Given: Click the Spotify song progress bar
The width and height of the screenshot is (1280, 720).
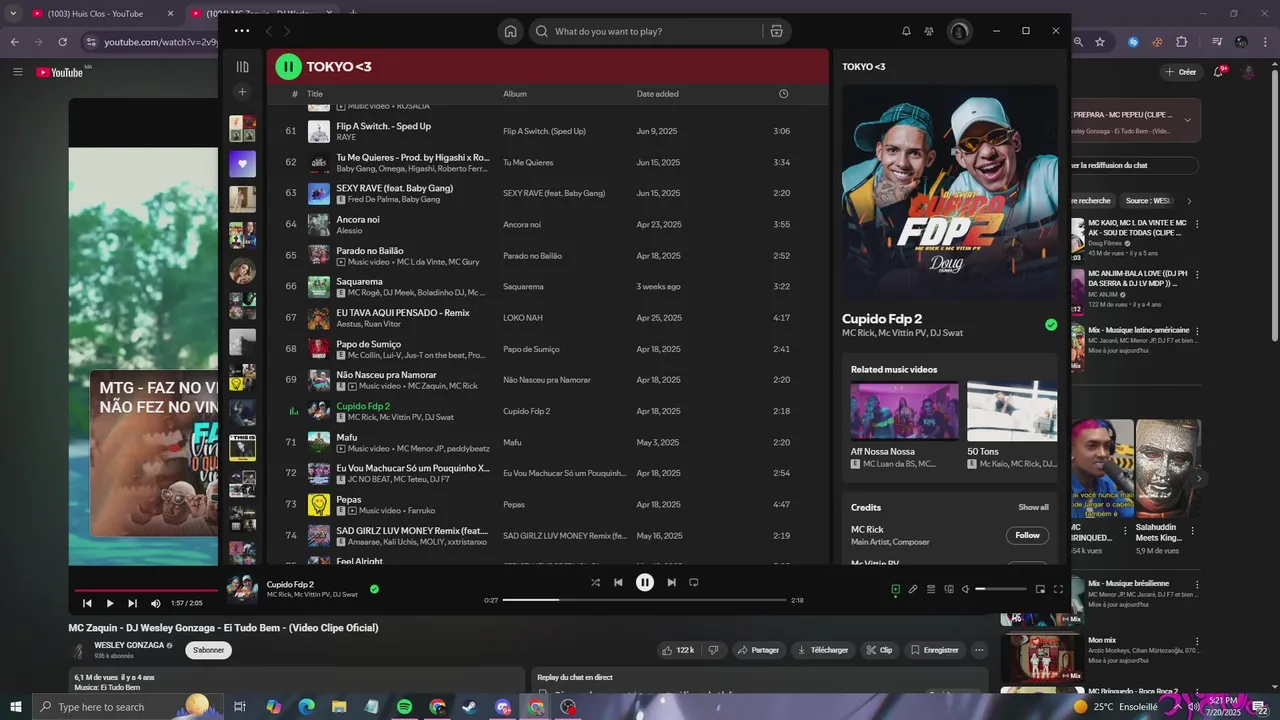Looking at the screenshot, I should point(645,600).
